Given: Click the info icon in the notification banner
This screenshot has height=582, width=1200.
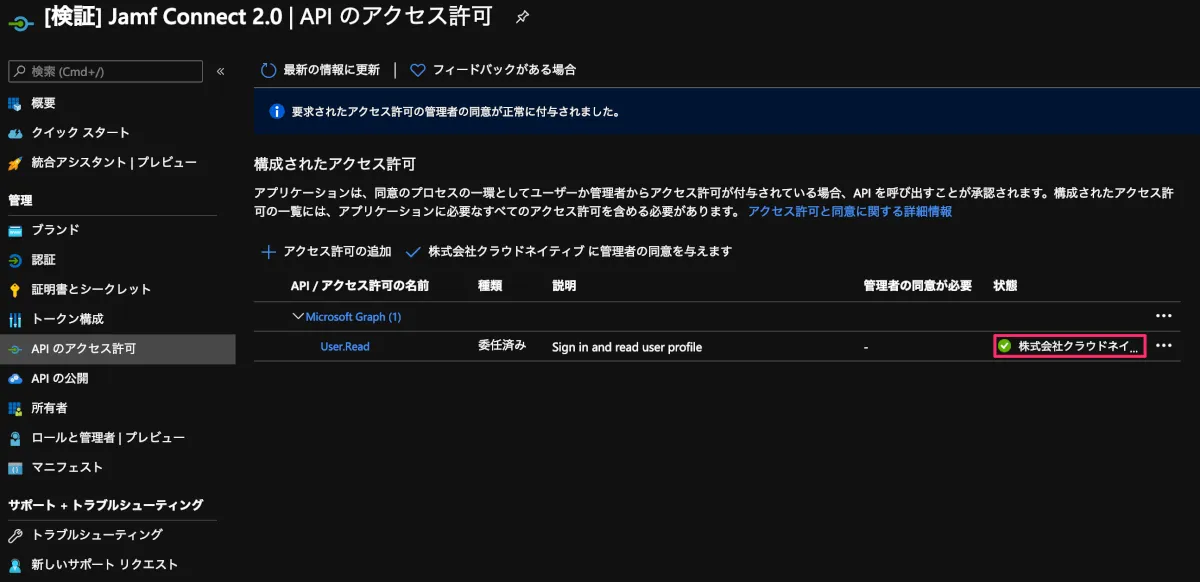Looking at the screenshot, I should click(277, 112).
